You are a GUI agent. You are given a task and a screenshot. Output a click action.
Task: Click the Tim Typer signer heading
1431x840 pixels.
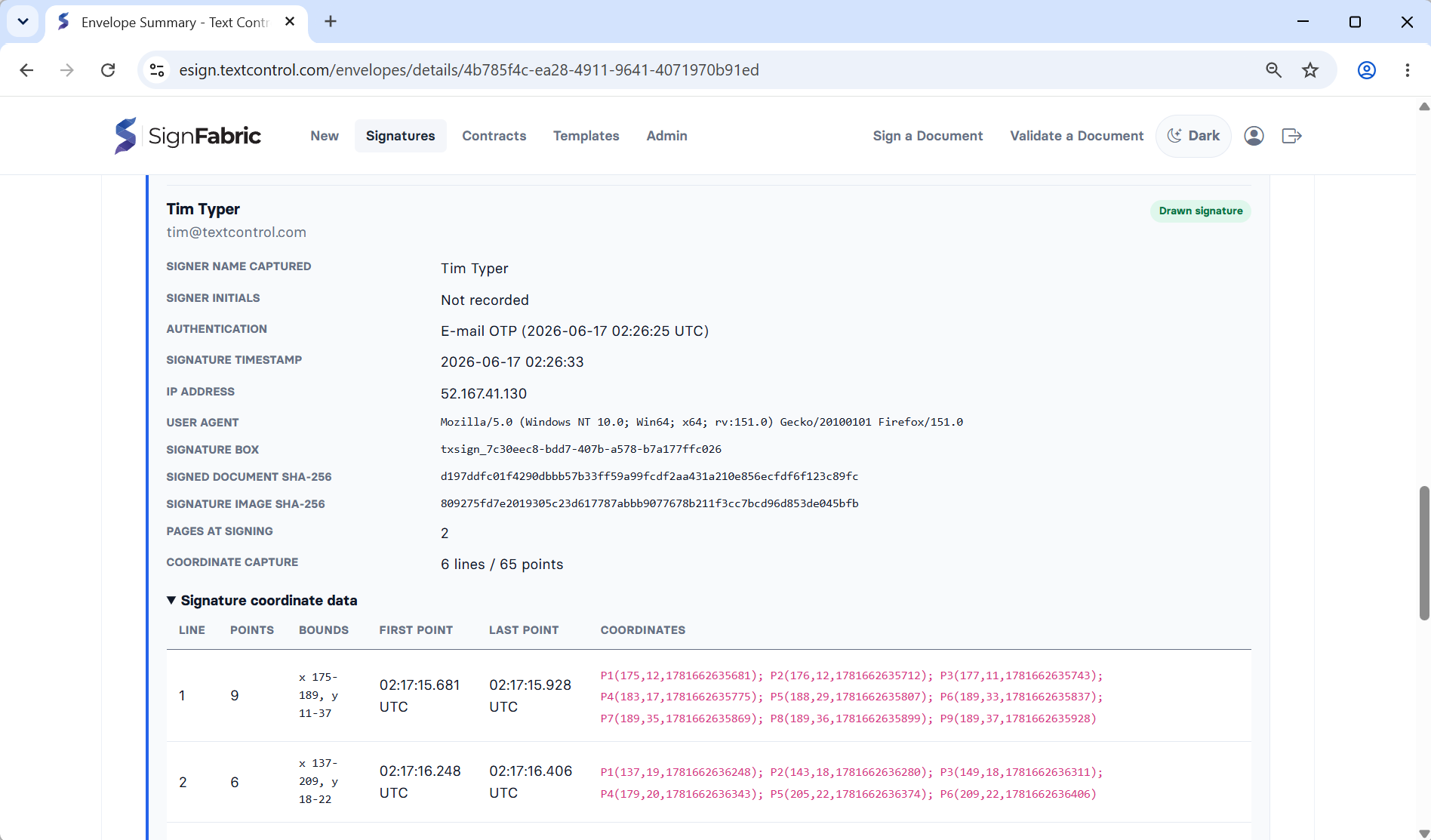pos(203,209)
